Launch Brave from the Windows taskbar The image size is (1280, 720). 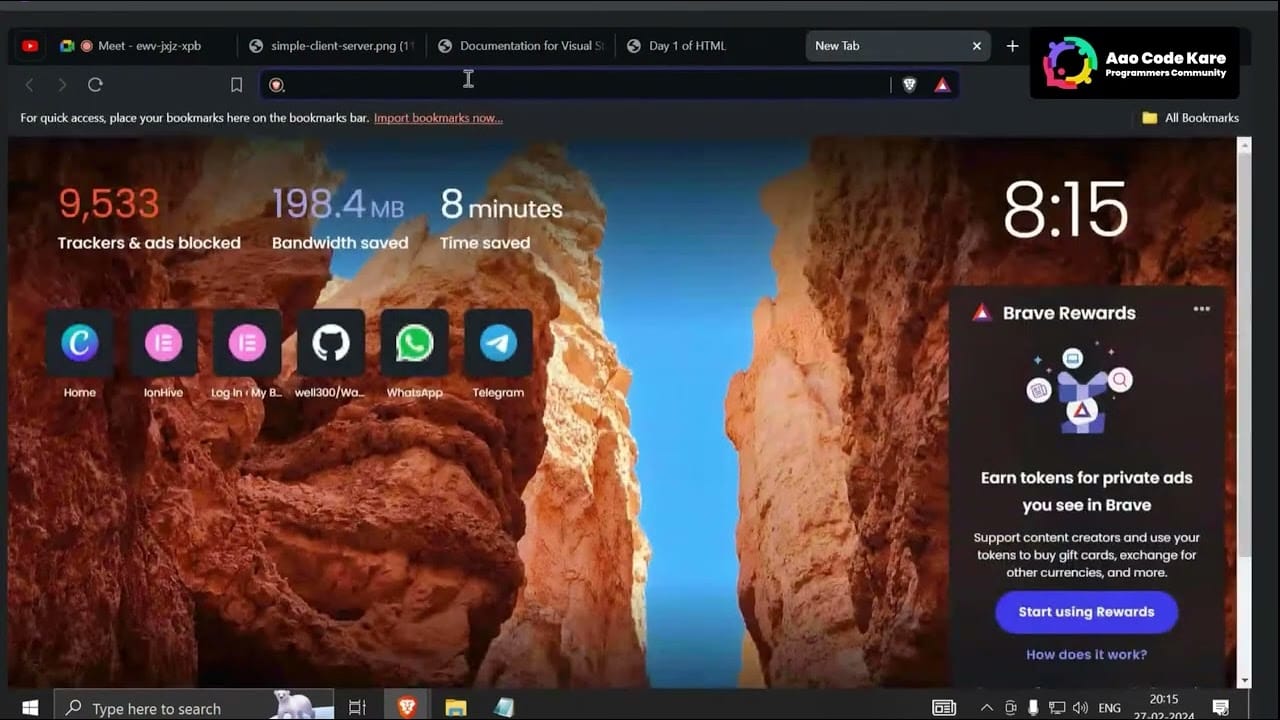(407, 707)
